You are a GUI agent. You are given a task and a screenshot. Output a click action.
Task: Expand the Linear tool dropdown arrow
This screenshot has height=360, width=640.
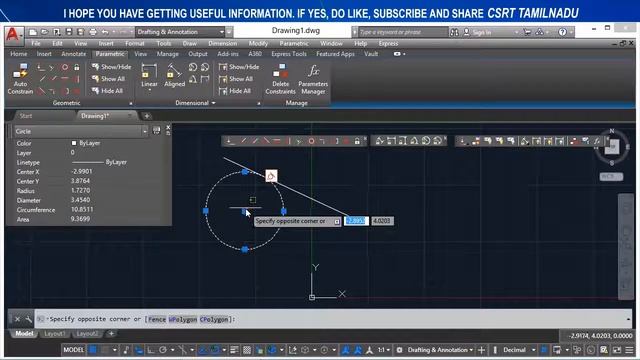pos(149,90)
